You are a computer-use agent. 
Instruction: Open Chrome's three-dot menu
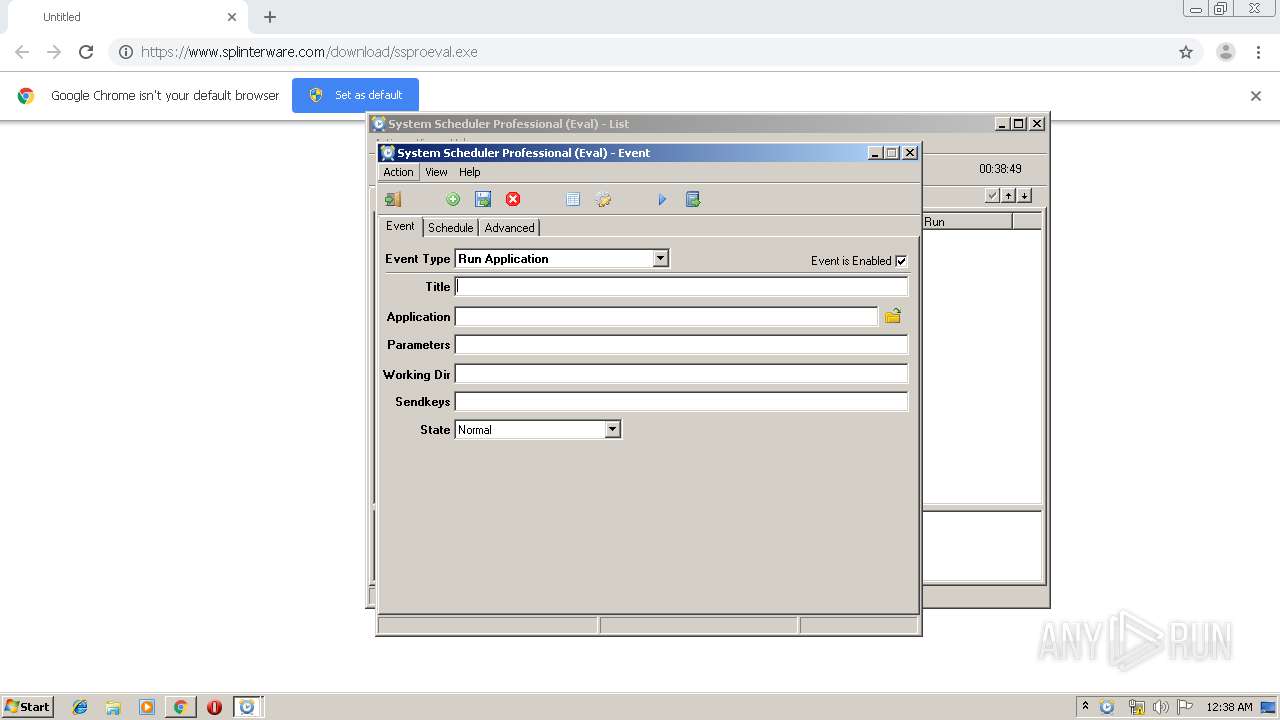tap(1259, 52)
